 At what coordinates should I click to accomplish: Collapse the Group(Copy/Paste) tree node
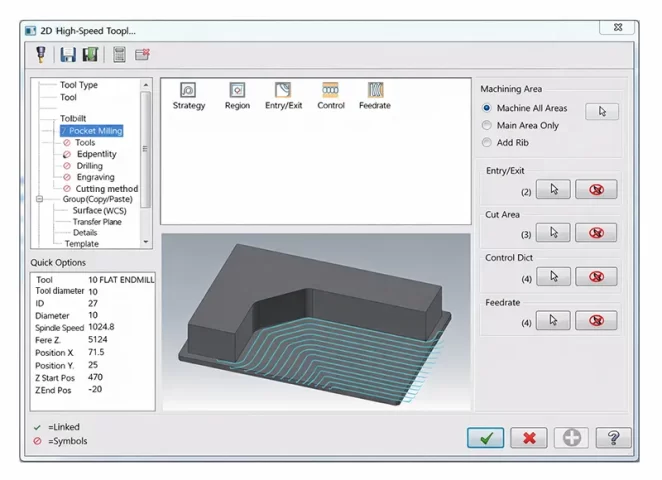point(39,199)
